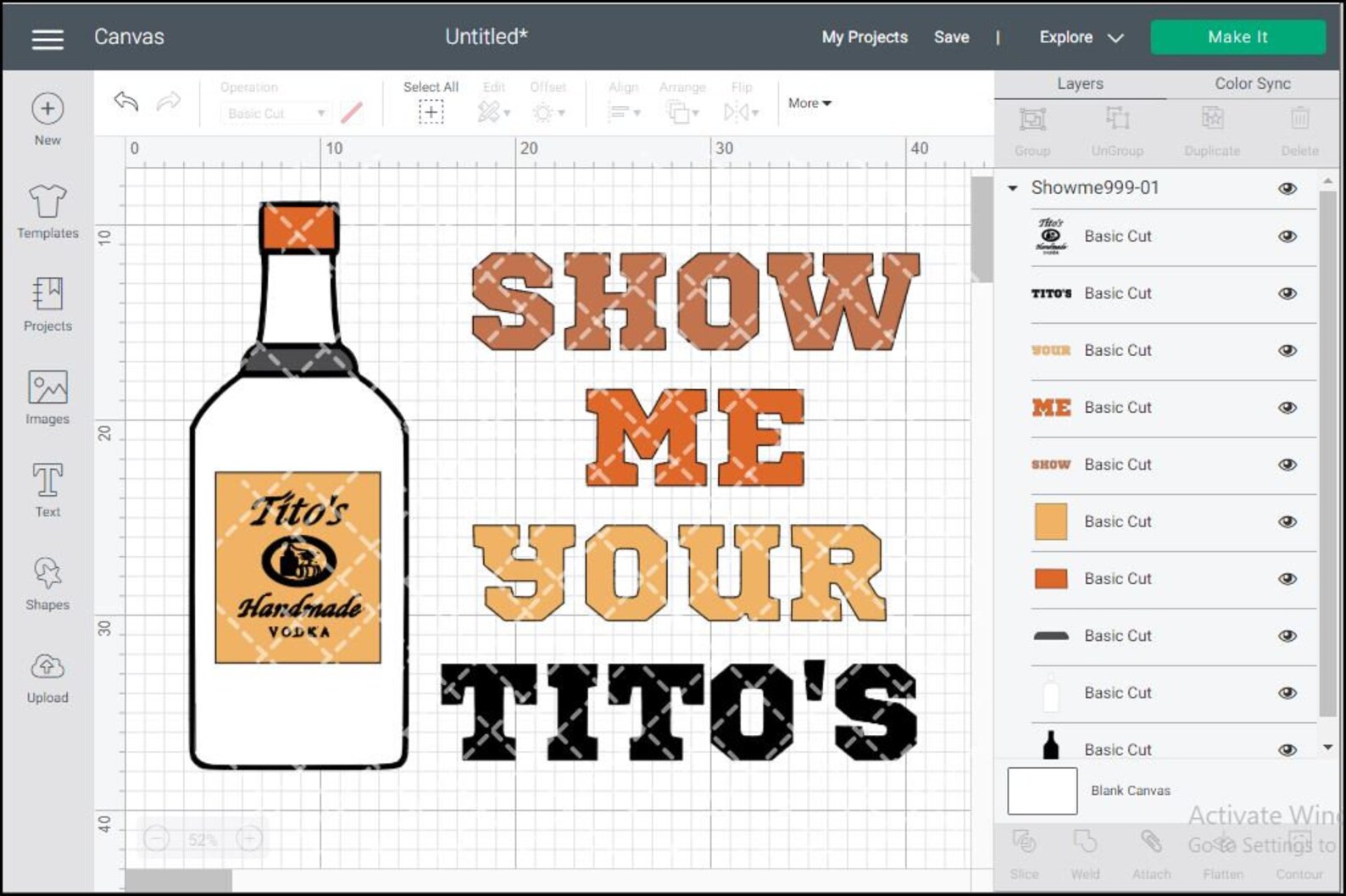Select the SHOW text on canvas
The height and width of the screenshot is (896, 1346).
click(694, 301)
